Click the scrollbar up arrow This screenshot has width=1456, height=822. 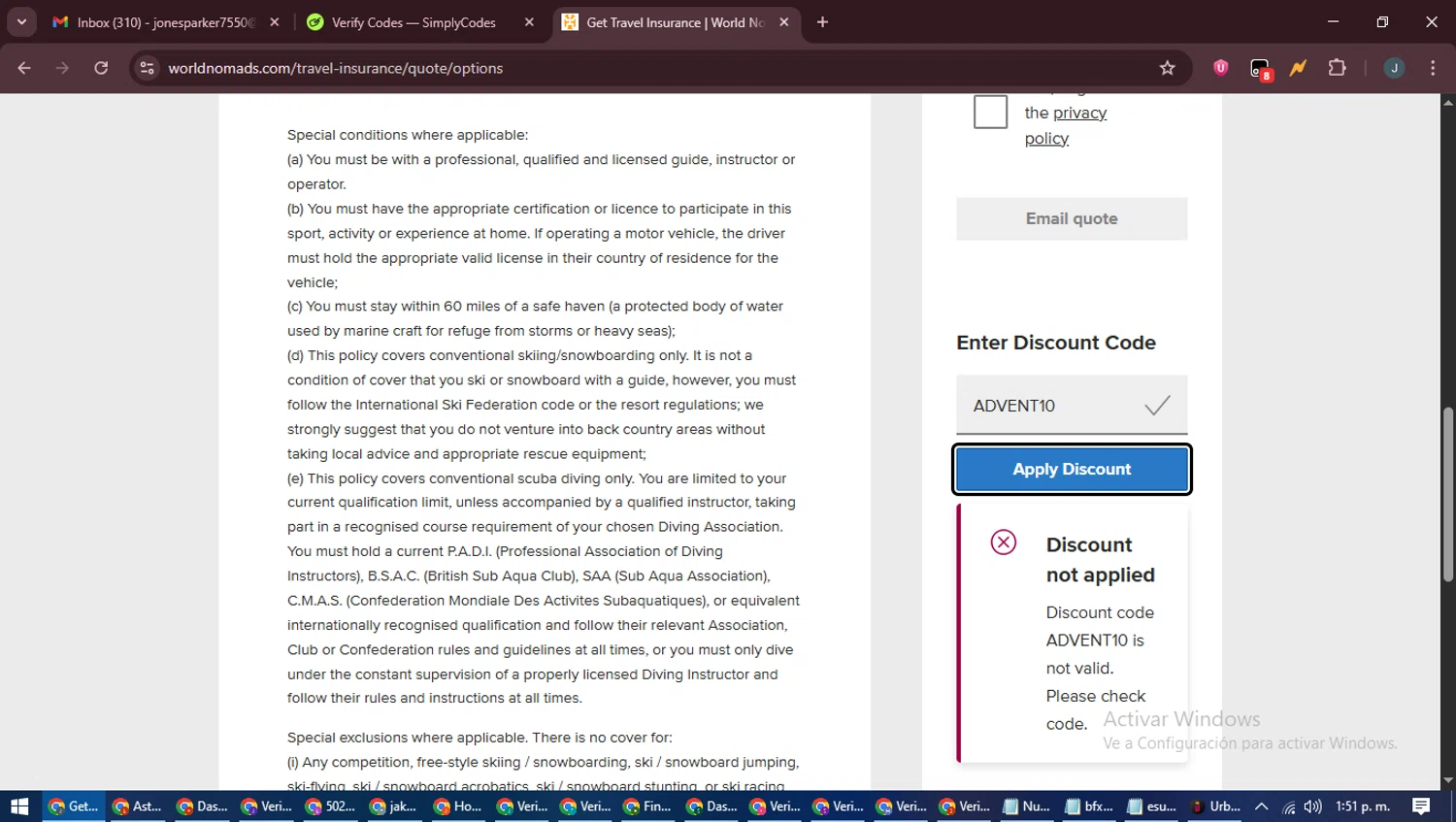click(1448, 101)
